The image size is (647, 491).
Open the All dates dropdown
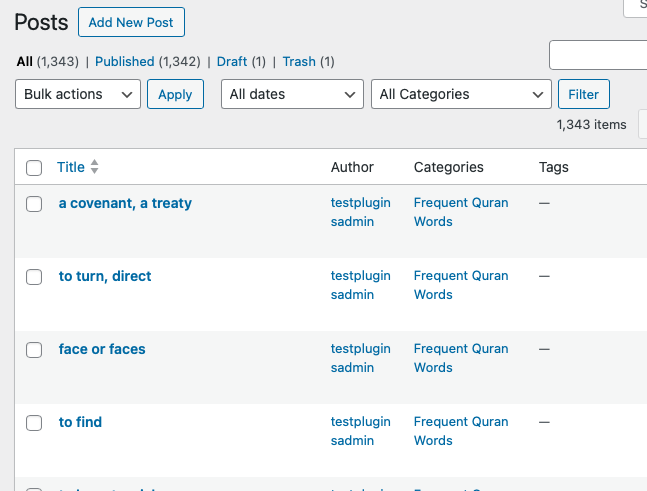292,94
